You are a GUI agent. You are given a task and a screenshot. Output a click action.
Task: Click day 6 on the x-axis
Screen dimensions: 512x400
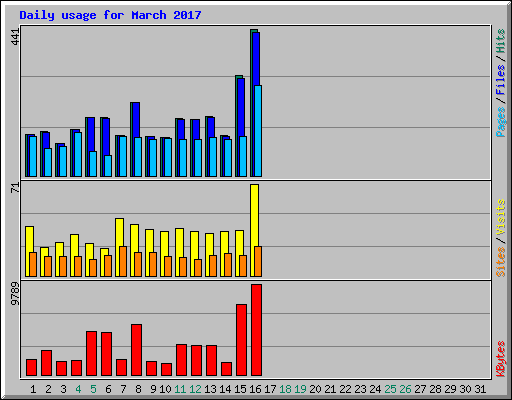coord(108,389)
